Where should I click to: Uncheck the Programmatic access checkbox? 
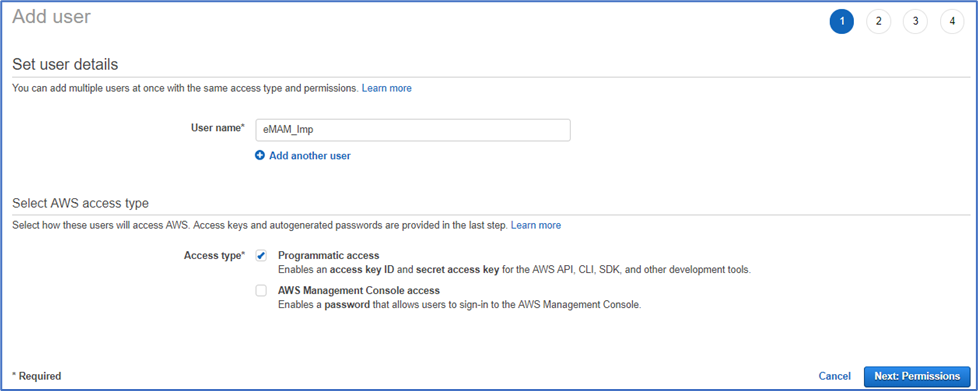point(261,256)
